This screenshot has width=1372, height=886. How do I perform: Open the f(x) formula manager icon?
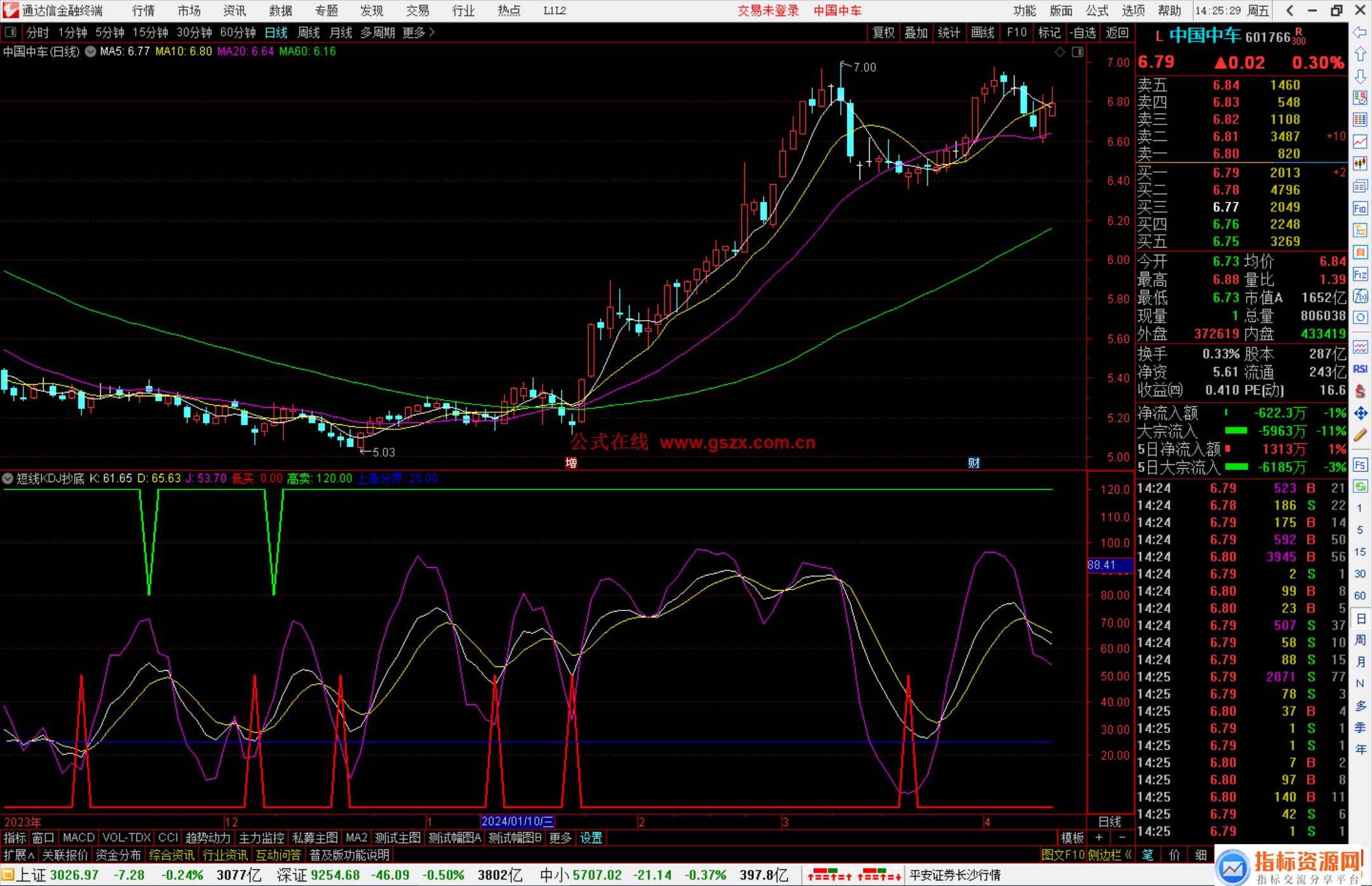point(1360,296)
